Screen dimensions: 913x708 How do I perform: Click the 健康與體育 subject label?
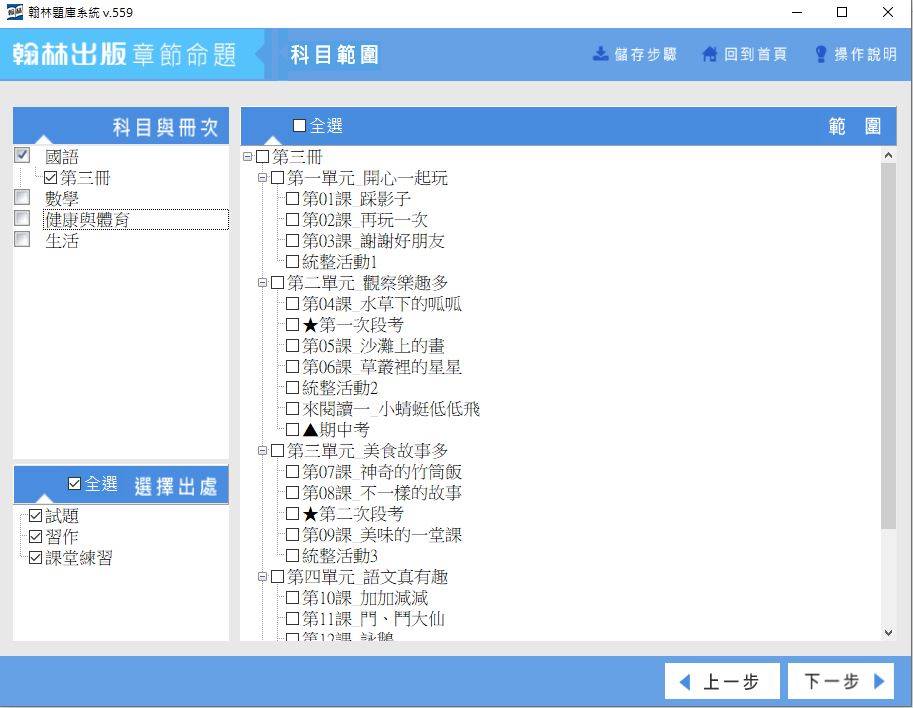tap(87, 220)
